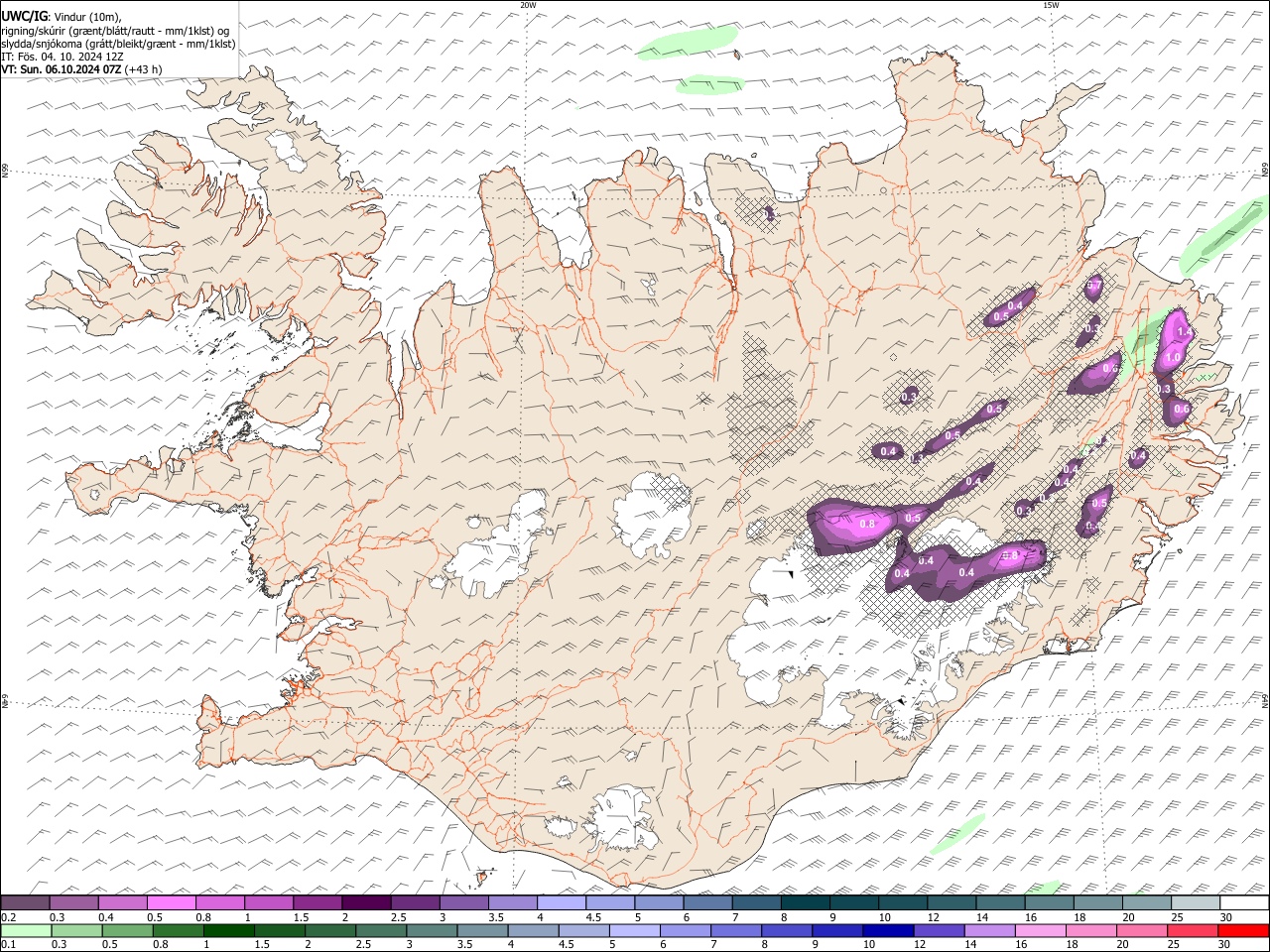Click the '14' label in upper legend row
The width and height of the screenshot is (1270, 952).
(x=981, y=917)
